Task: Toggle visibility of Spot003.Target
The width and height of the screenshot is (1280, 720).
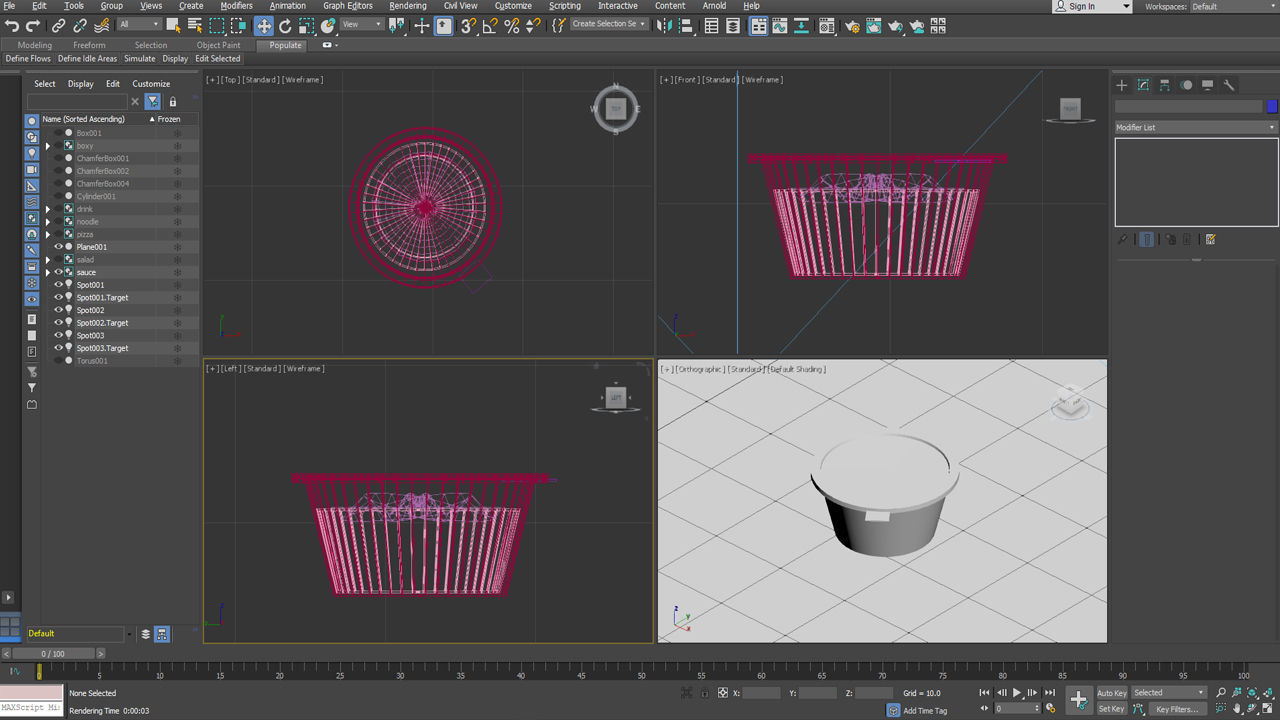Action: point(58,348)
